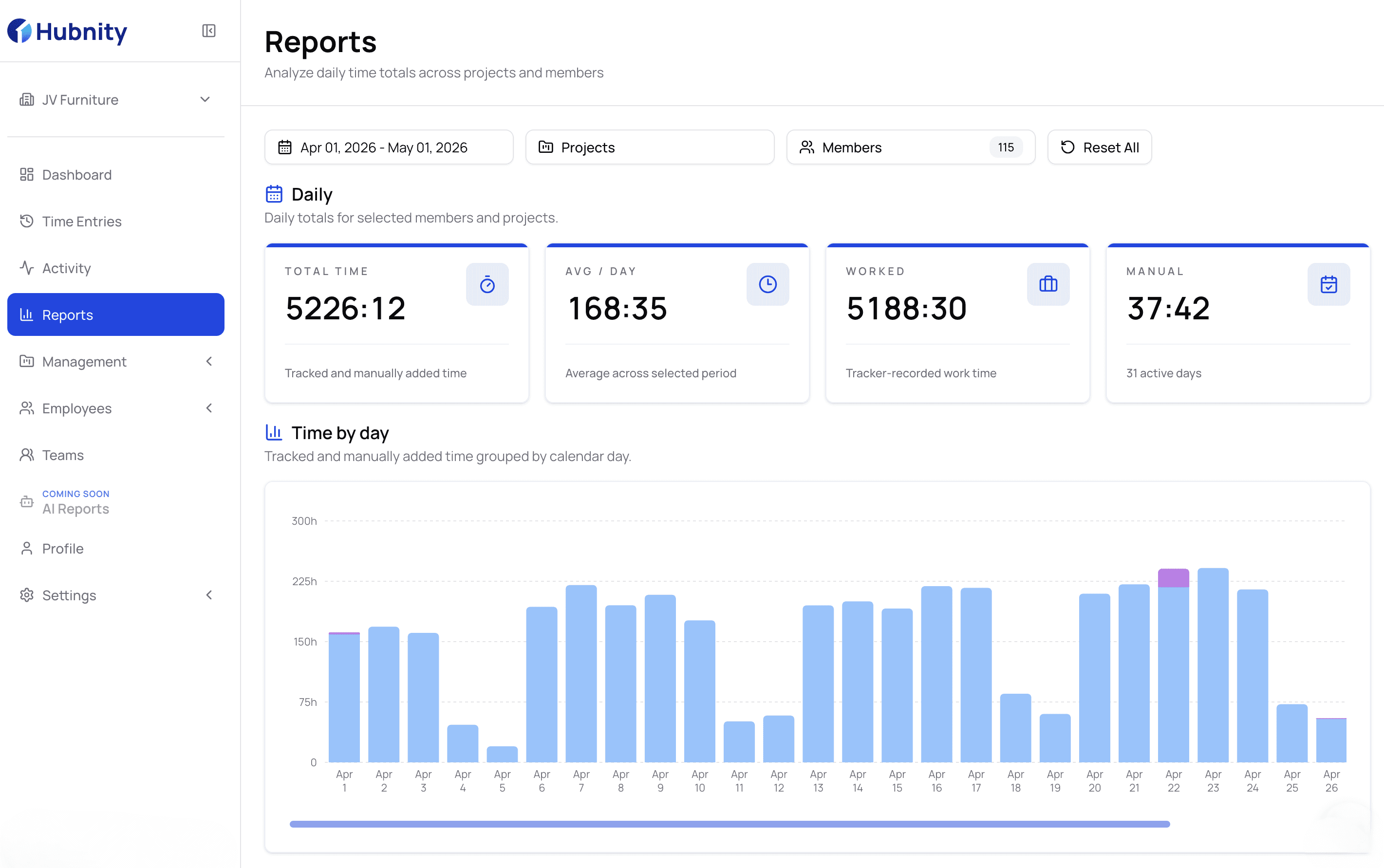This screenshot has width=1384, height=868.
Task: Click the Reports page heading
Action: (320, 42)
